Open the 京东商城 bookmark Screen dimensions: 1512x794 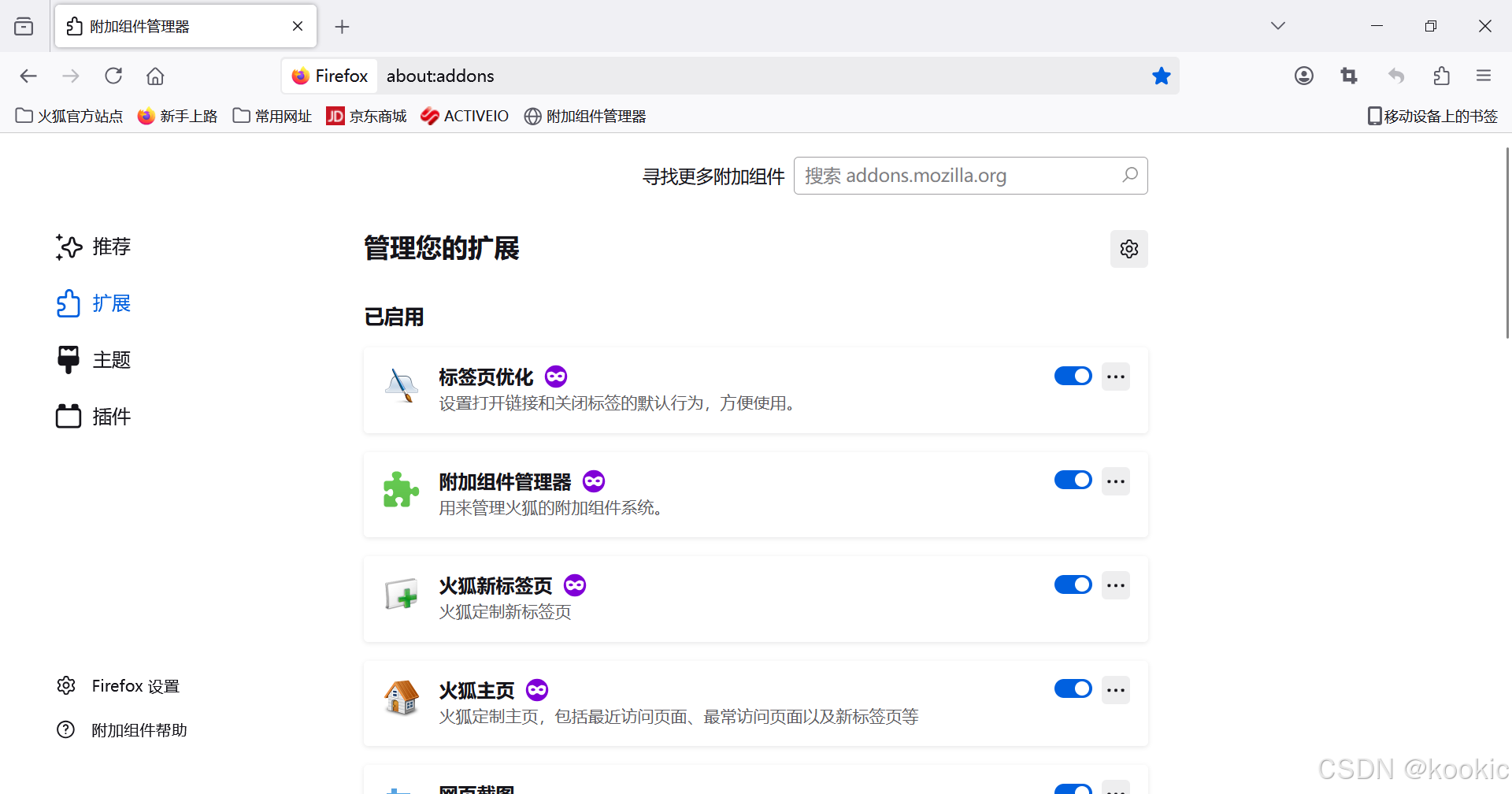(x=367, y=116)
